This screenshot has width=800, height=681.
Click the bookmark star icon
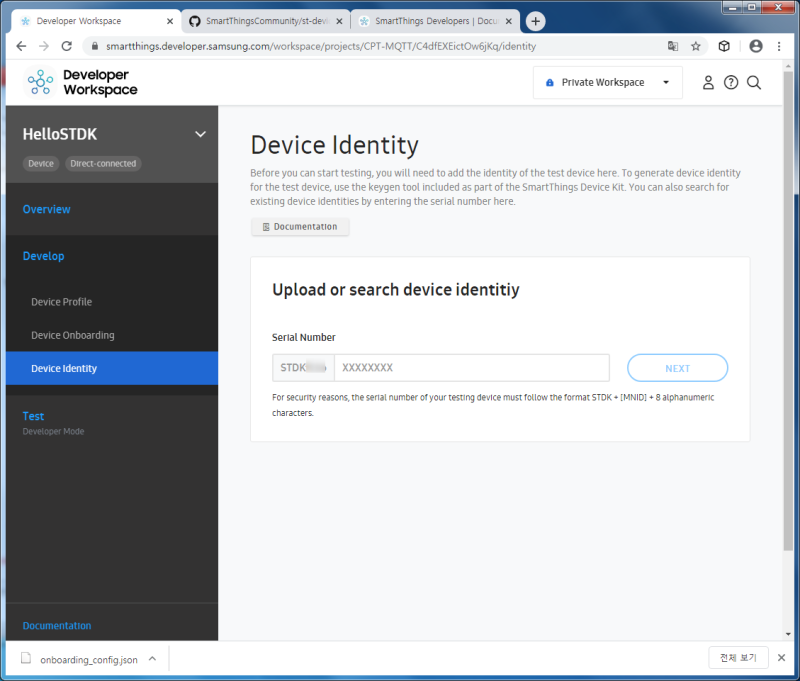tap(695, 46)
